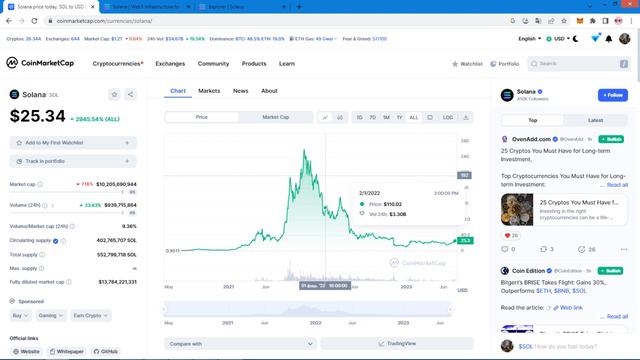Reload the page

tap(34, 21)
